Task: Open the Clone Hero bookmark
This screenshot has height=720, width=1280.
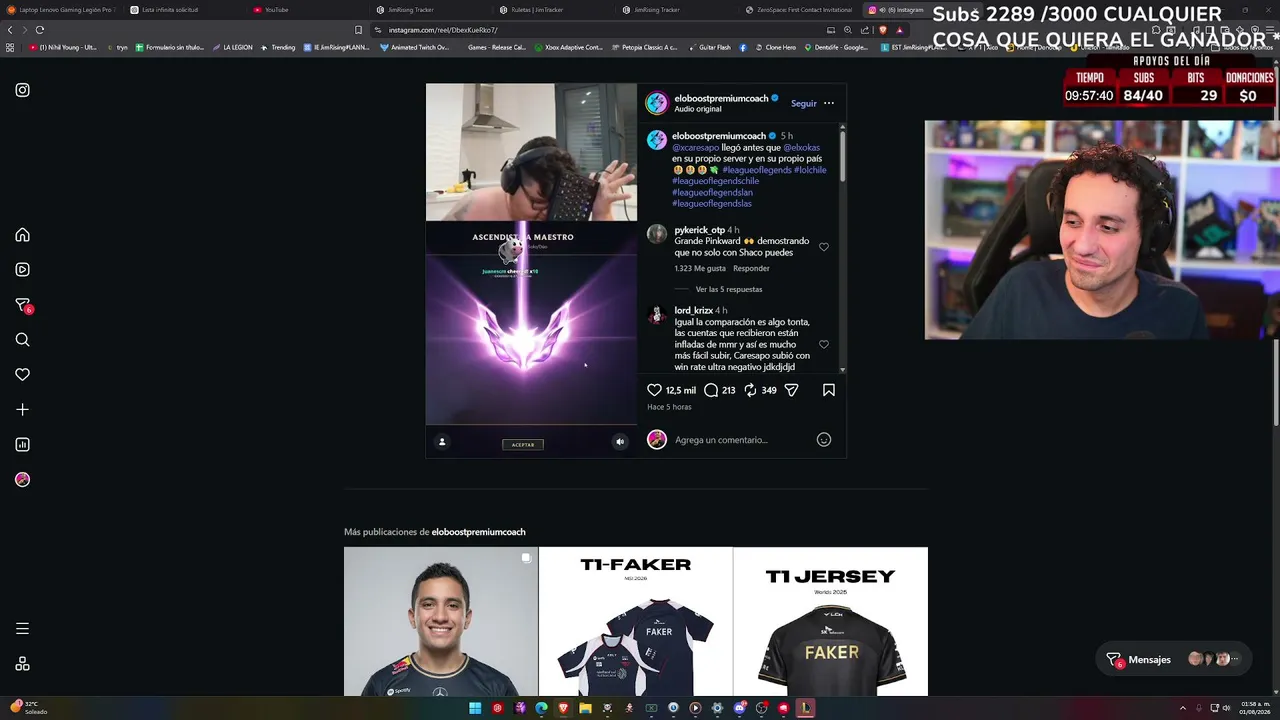Action: pos(776,47)
